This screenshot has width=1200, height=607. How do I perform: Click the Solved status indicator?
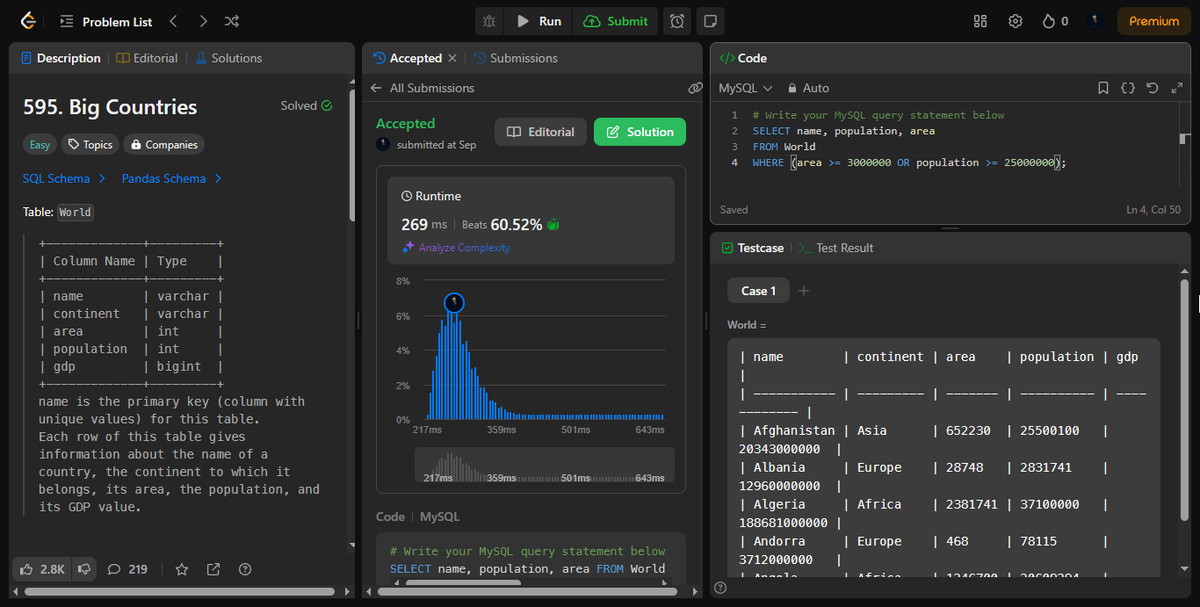(307, 106)
